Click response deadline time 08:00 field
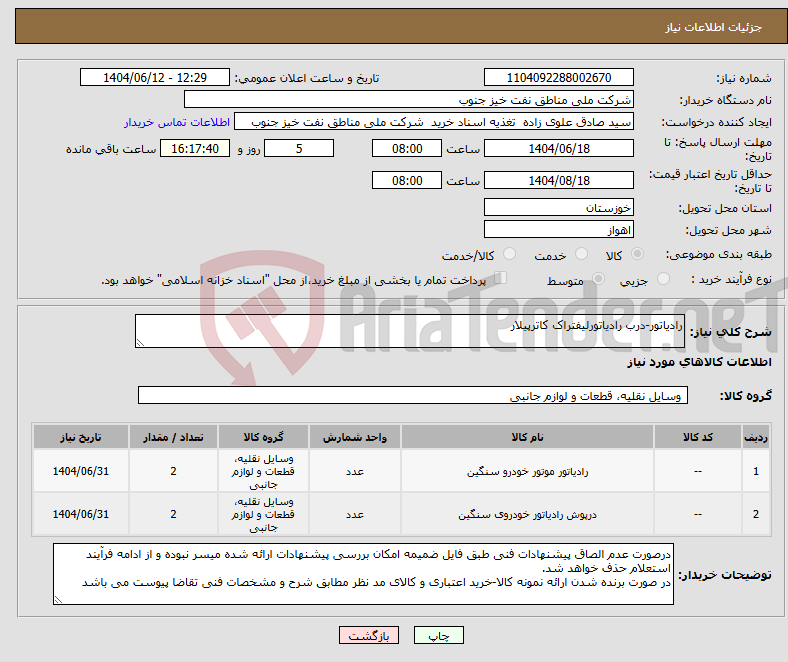Image resolution: width=788 pixels, height=662 pixels. click(x=407, y=149)
